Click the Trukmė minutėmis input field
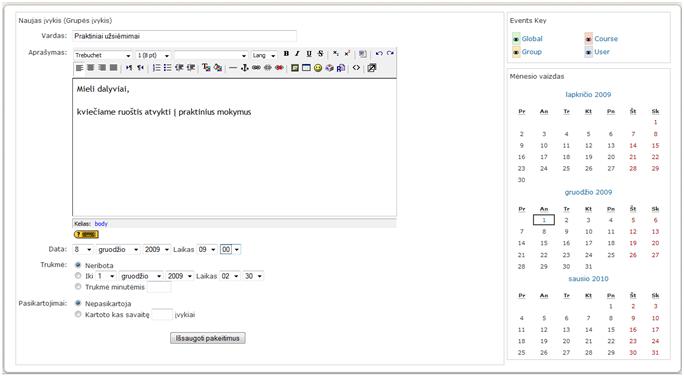 click(159, 287)
